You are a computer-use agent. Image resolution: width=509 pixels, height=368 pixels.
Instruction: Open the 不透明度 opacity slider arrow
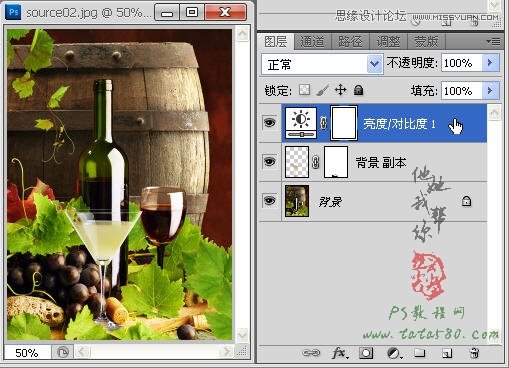click(491, 63)
